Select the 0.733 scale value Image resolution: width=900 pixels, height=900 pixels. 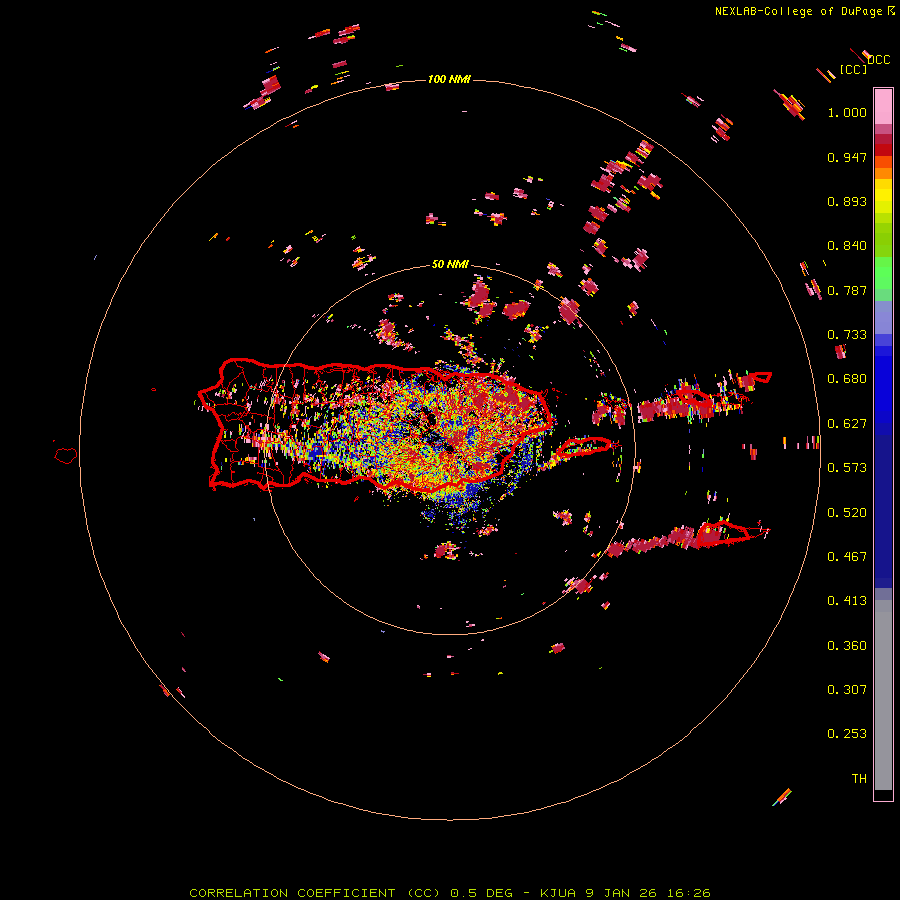[847, 335]
